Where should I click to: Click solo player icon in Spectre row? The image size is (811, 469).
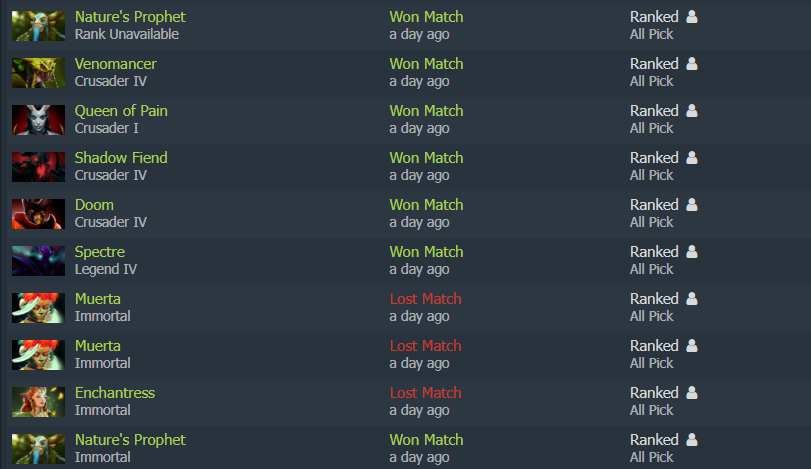(x=692, y=252)
